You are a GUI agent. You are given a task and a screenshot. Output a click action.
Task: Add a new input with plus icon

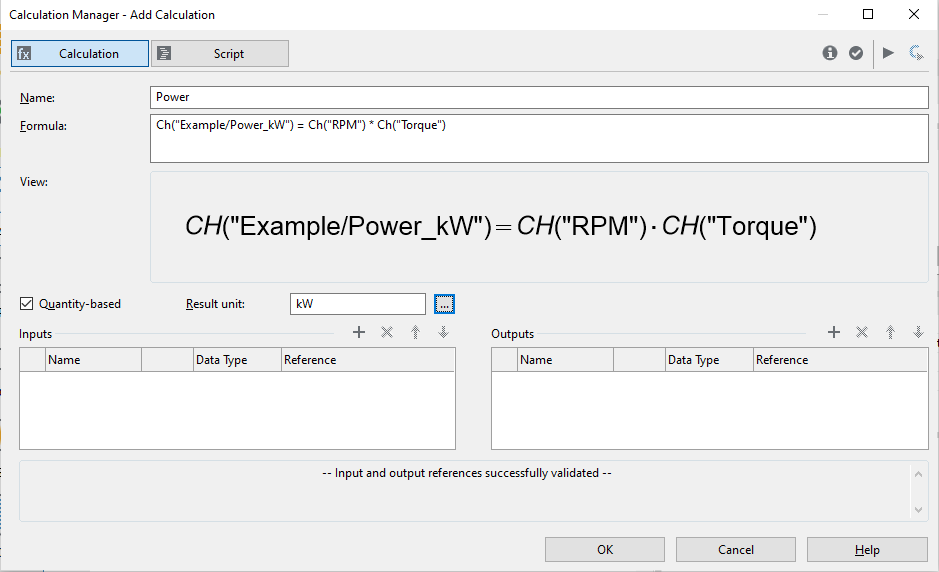(360, 333)
